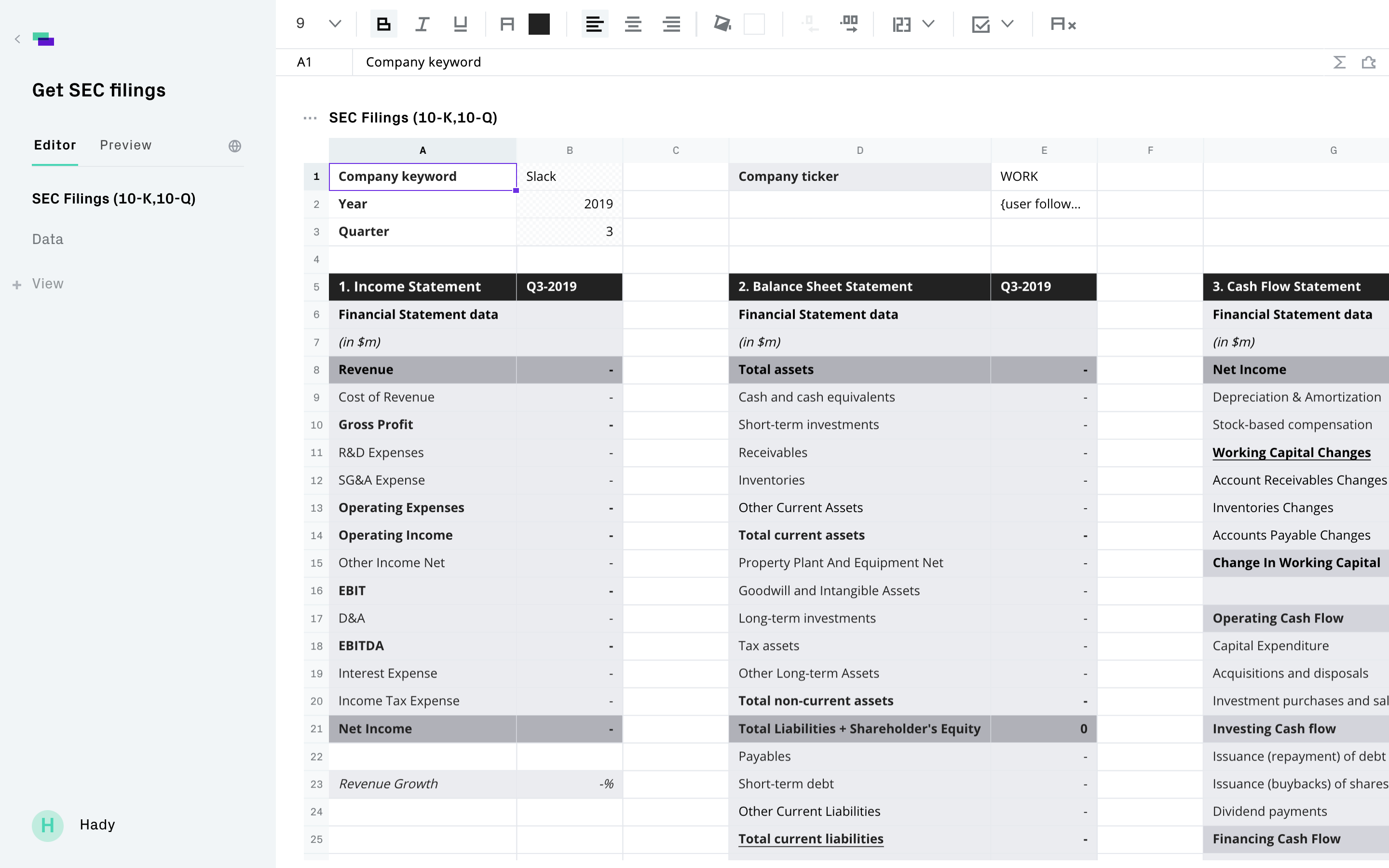Click the 3. Cash Flow Statement cell
The width and height of the screenshot is (1389, 868).
click(1296, 286)
